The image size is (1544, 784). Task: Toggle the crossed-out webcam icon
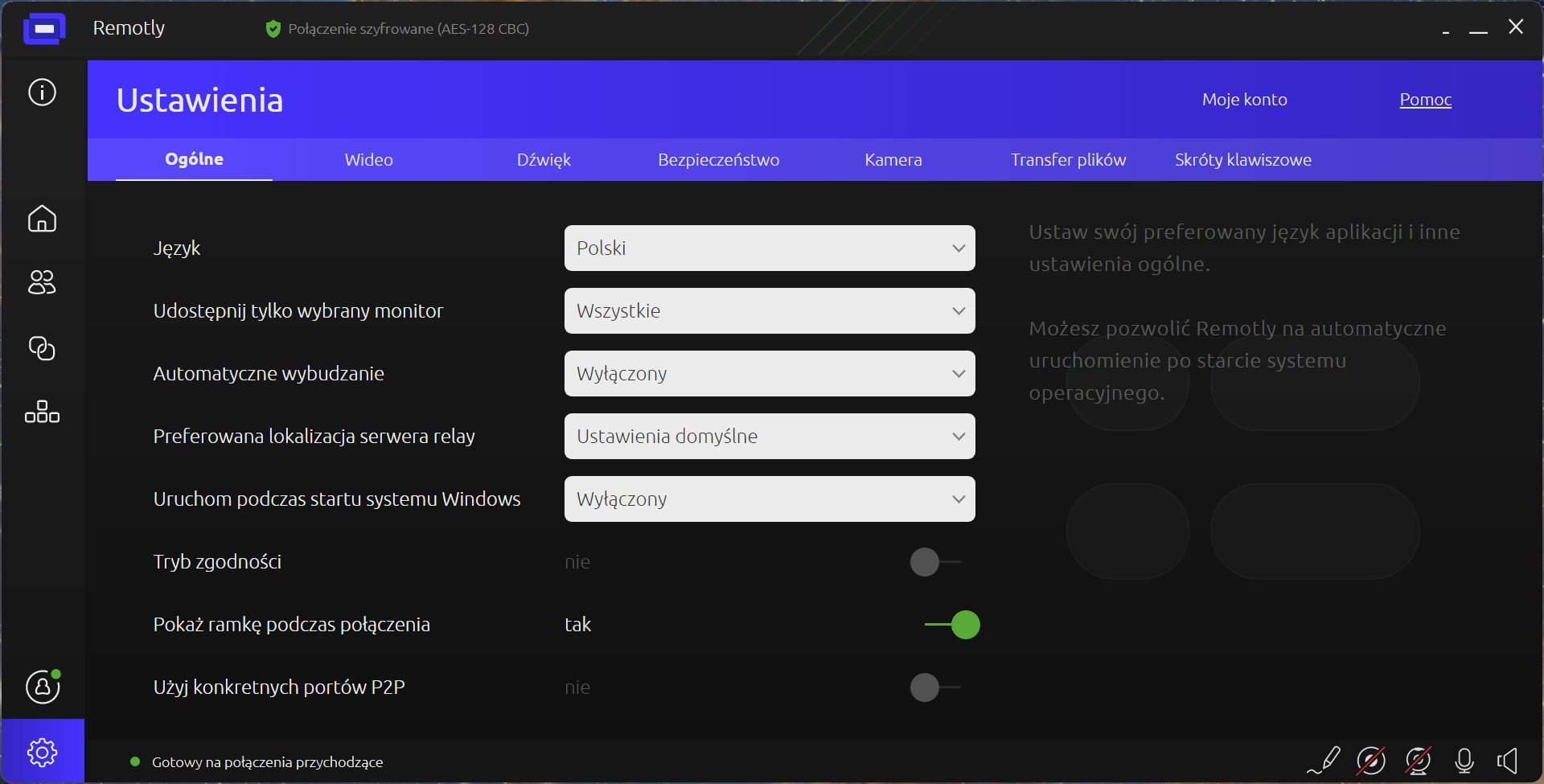[1418, 760]
